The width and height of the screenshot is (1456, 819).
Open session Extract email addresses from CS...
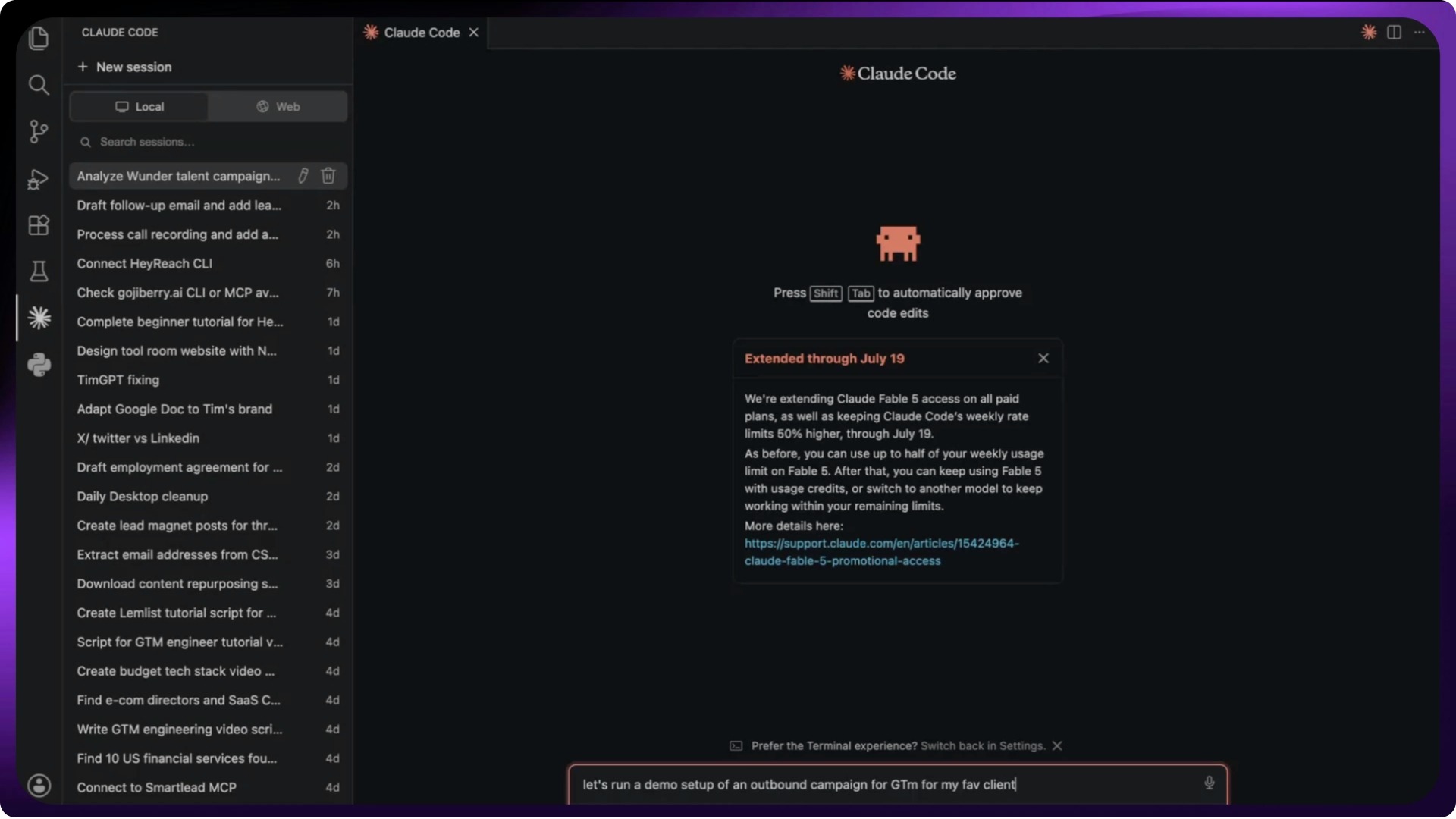[209, 555]
